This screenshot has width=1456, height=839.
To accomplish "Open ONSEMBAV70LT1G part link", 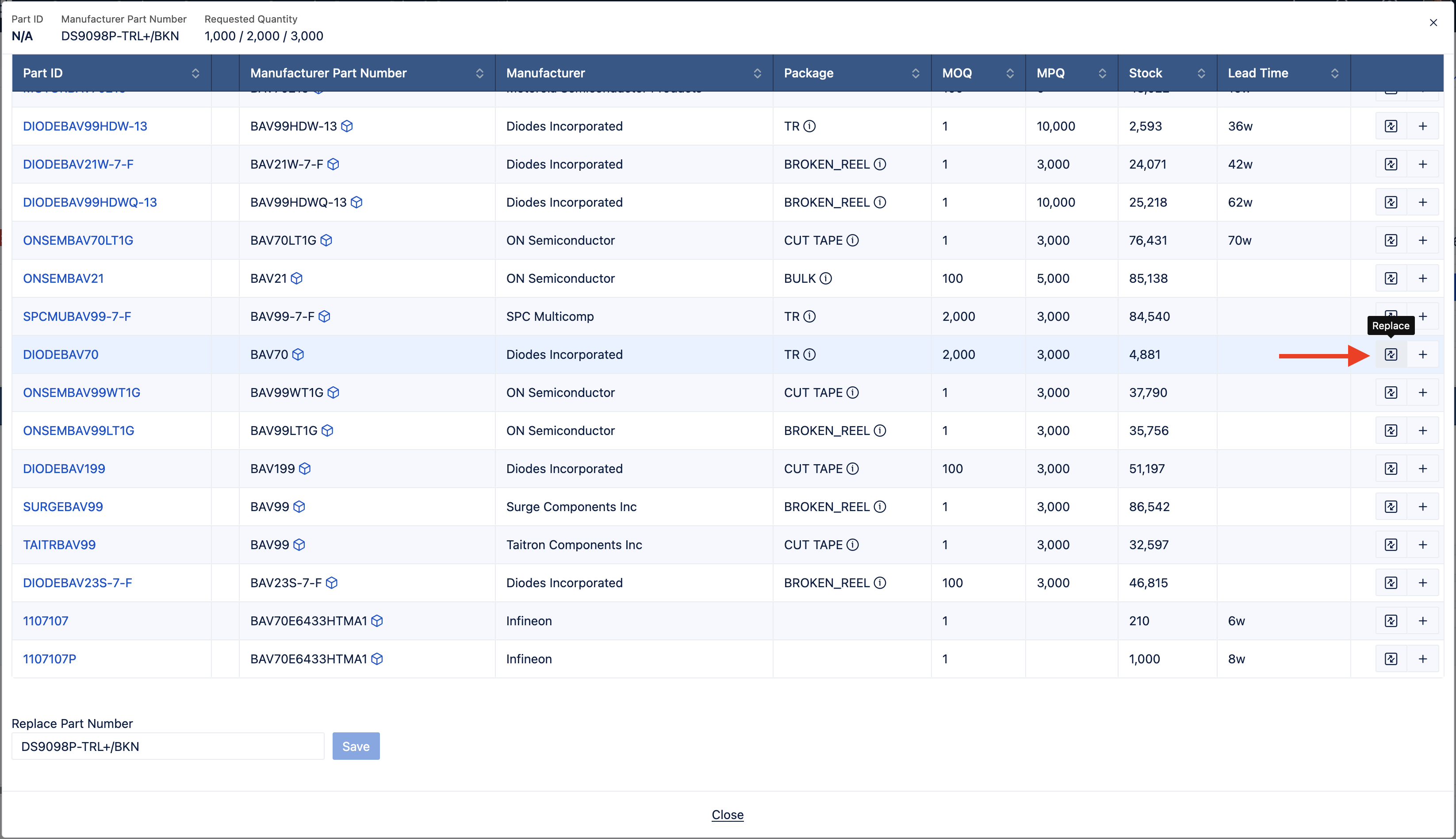I will [x=78, y=240].
